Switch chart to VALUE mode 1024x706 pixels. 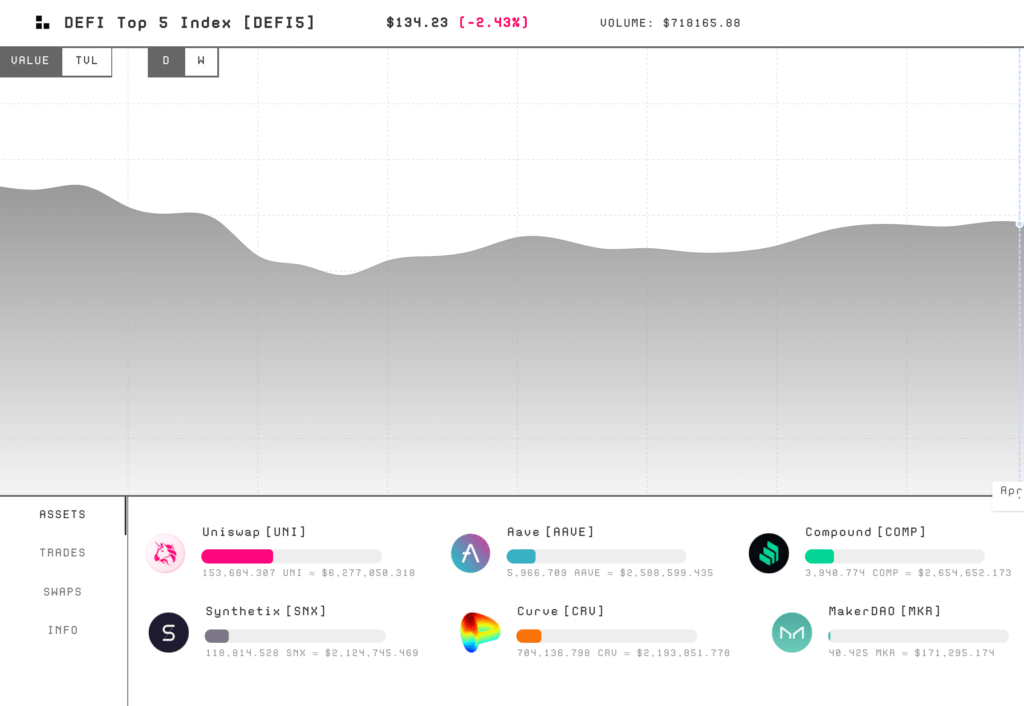[30, 61]
